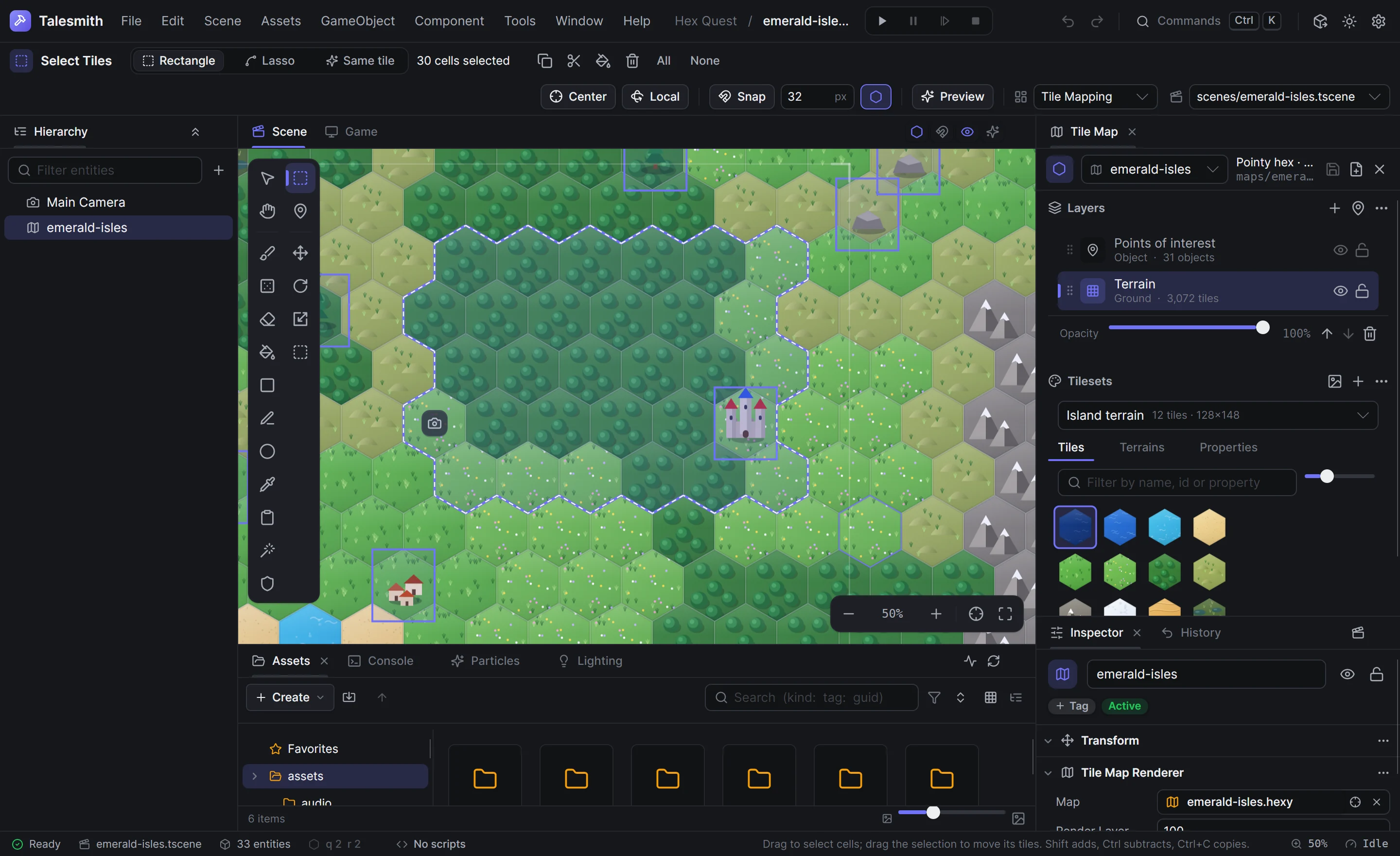This screenshot has height=856, width=1400.
Task: Switch to the Game tab
Action: [351, 132]
